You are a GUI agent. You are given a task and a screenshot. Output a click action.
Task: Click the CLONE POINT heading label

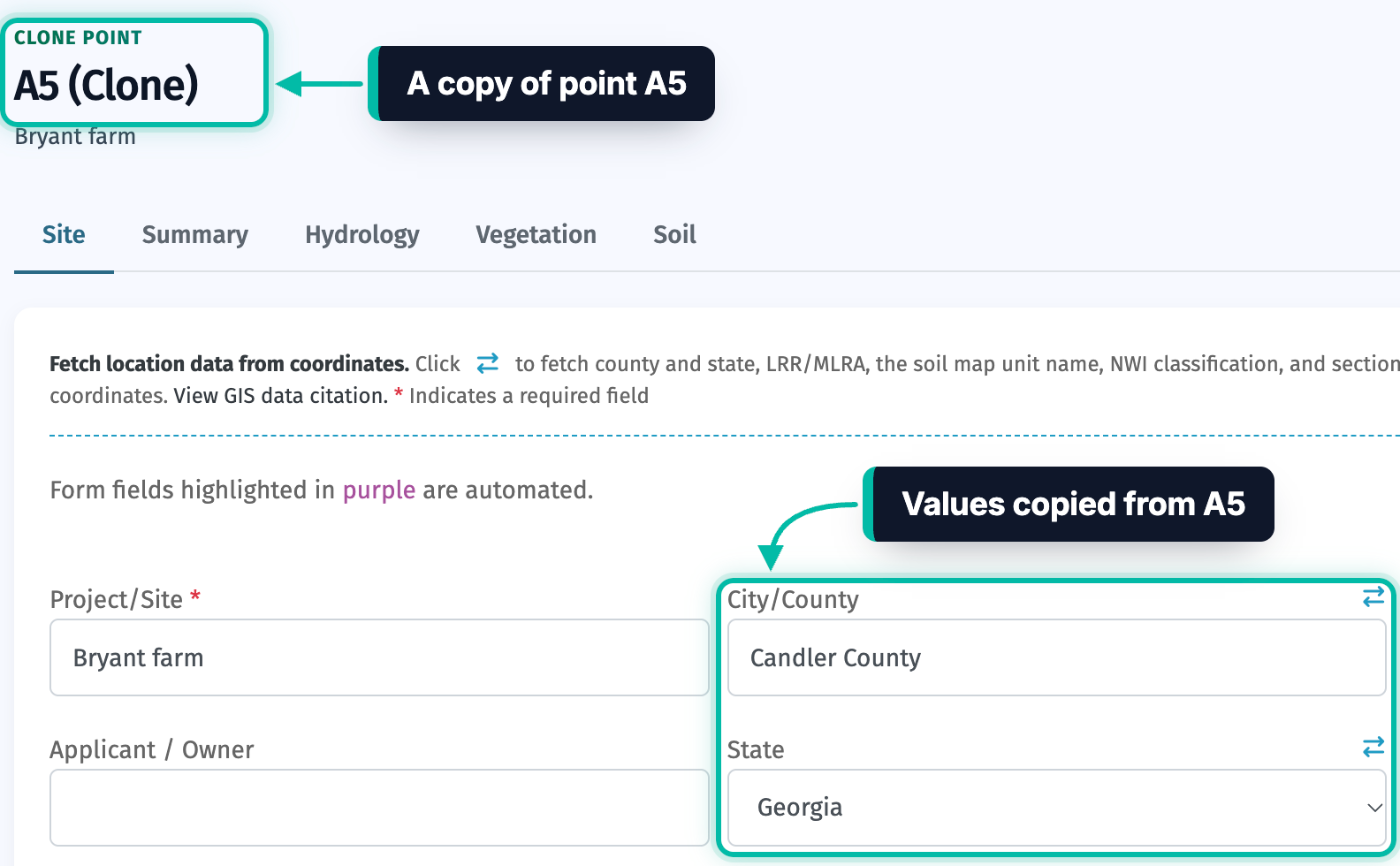(x=78, y=38)
